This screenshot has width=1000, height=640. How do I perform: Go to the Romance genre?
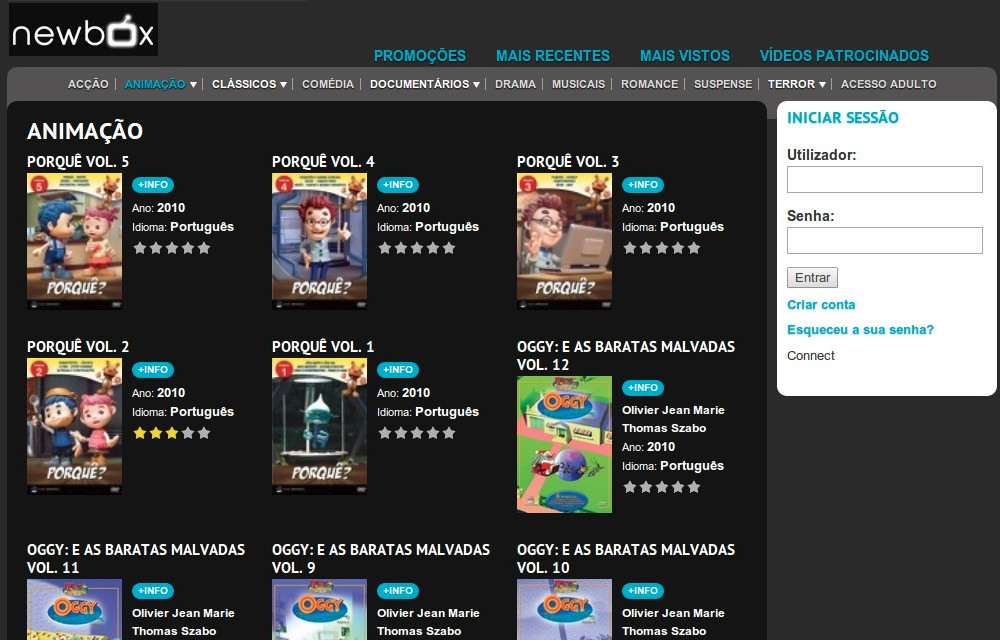click(x=650, y=84)
